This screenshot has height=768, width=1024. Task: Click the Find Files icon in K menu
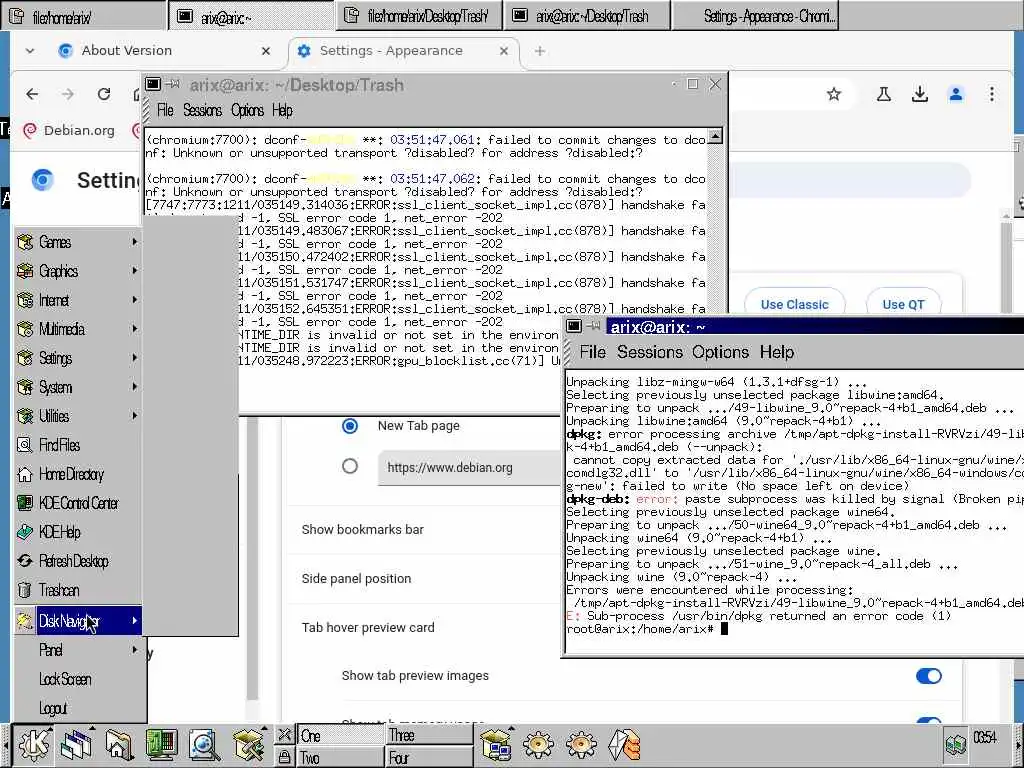(x=25, y=445)
